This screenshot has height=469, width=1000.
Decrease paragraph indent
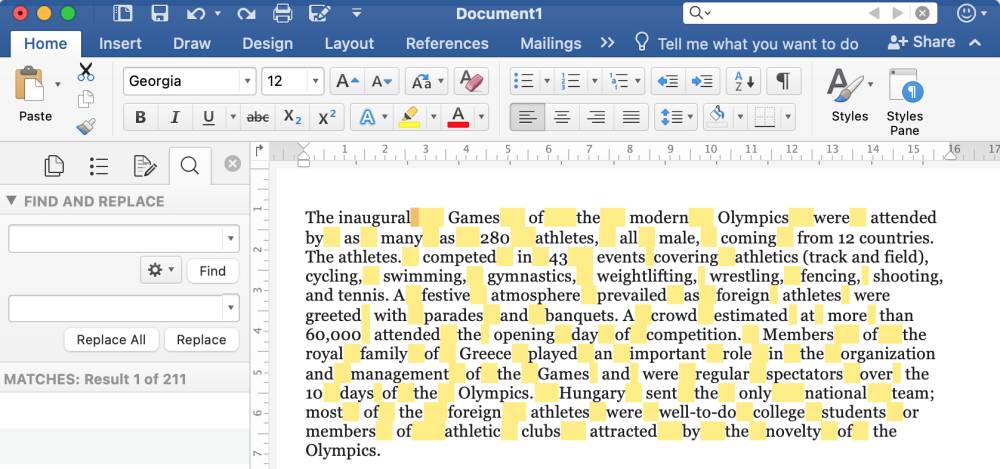[x=668, y=81]
